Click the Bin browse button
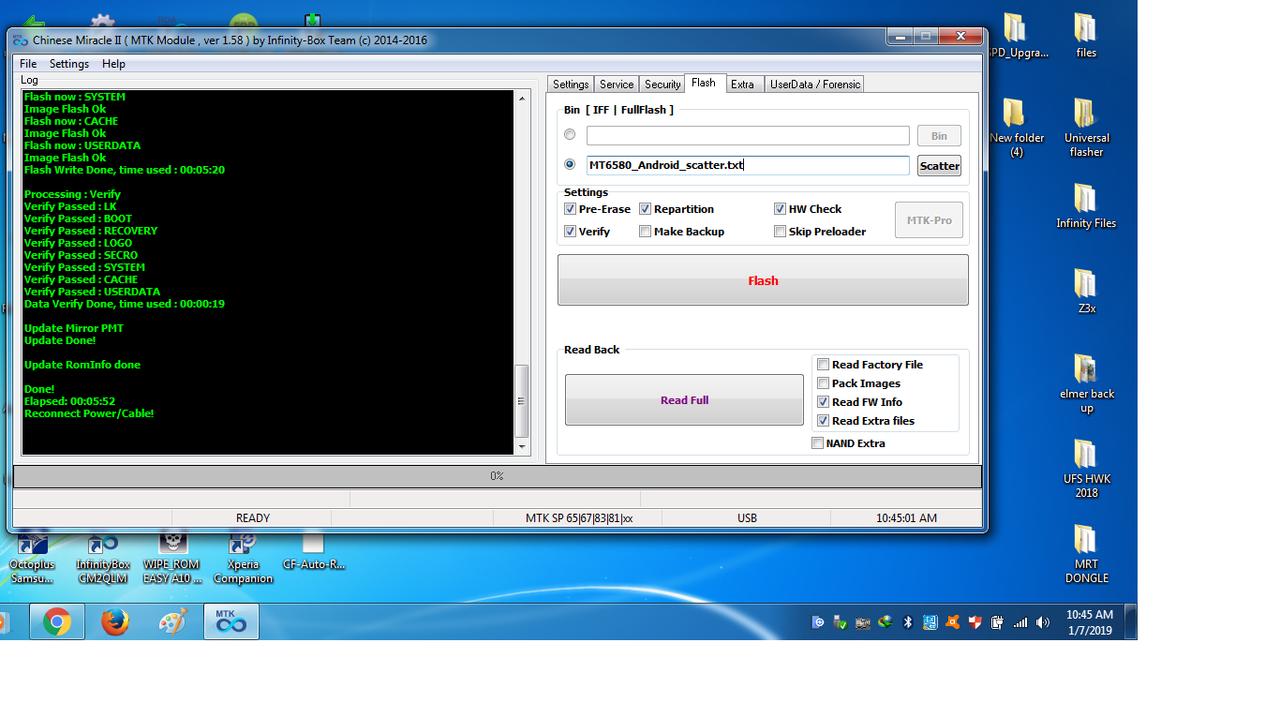This screenshot has width=1280, height=720. coord(939,136)
